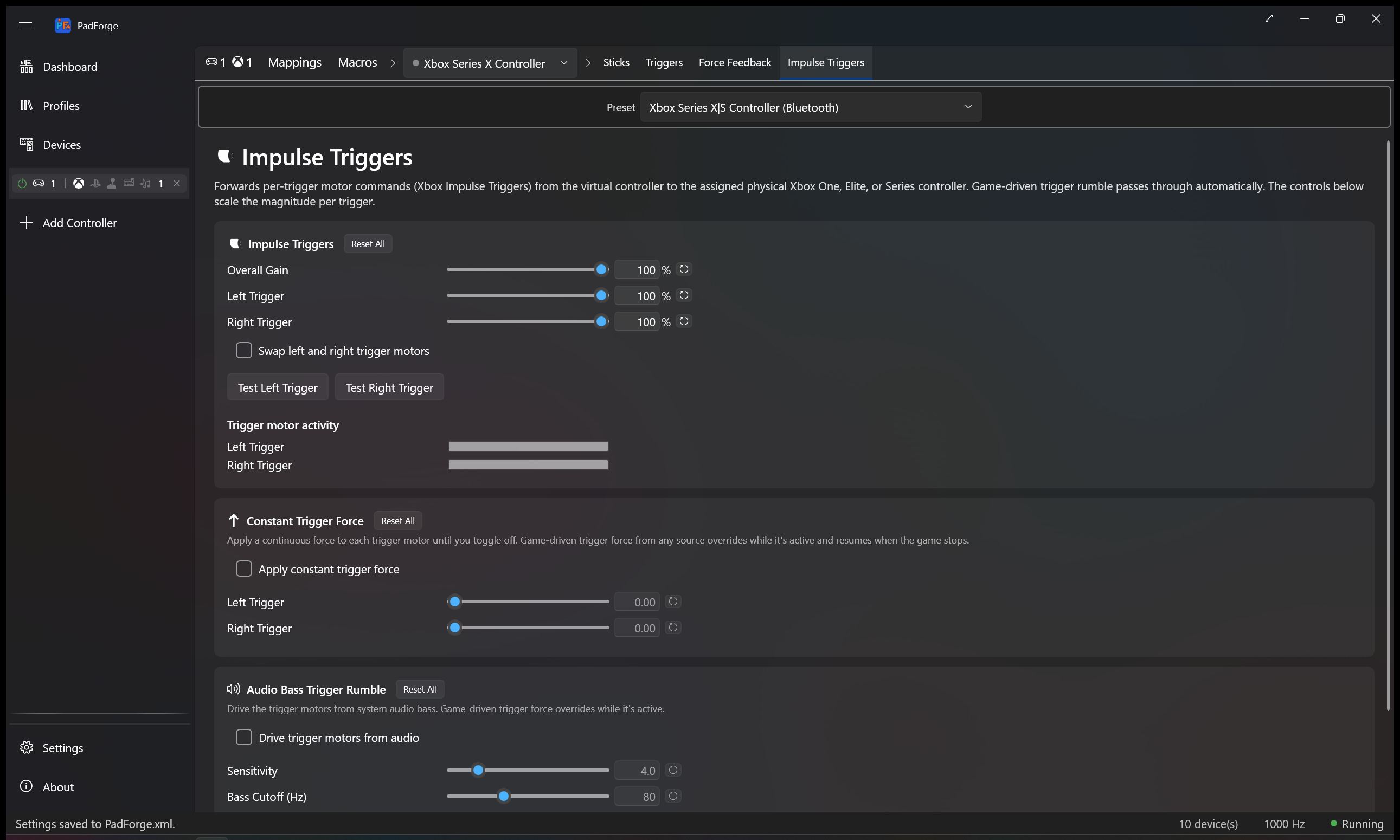
Task: Reset Overall Gain with the circular arrow
Action: click(684, 269)
